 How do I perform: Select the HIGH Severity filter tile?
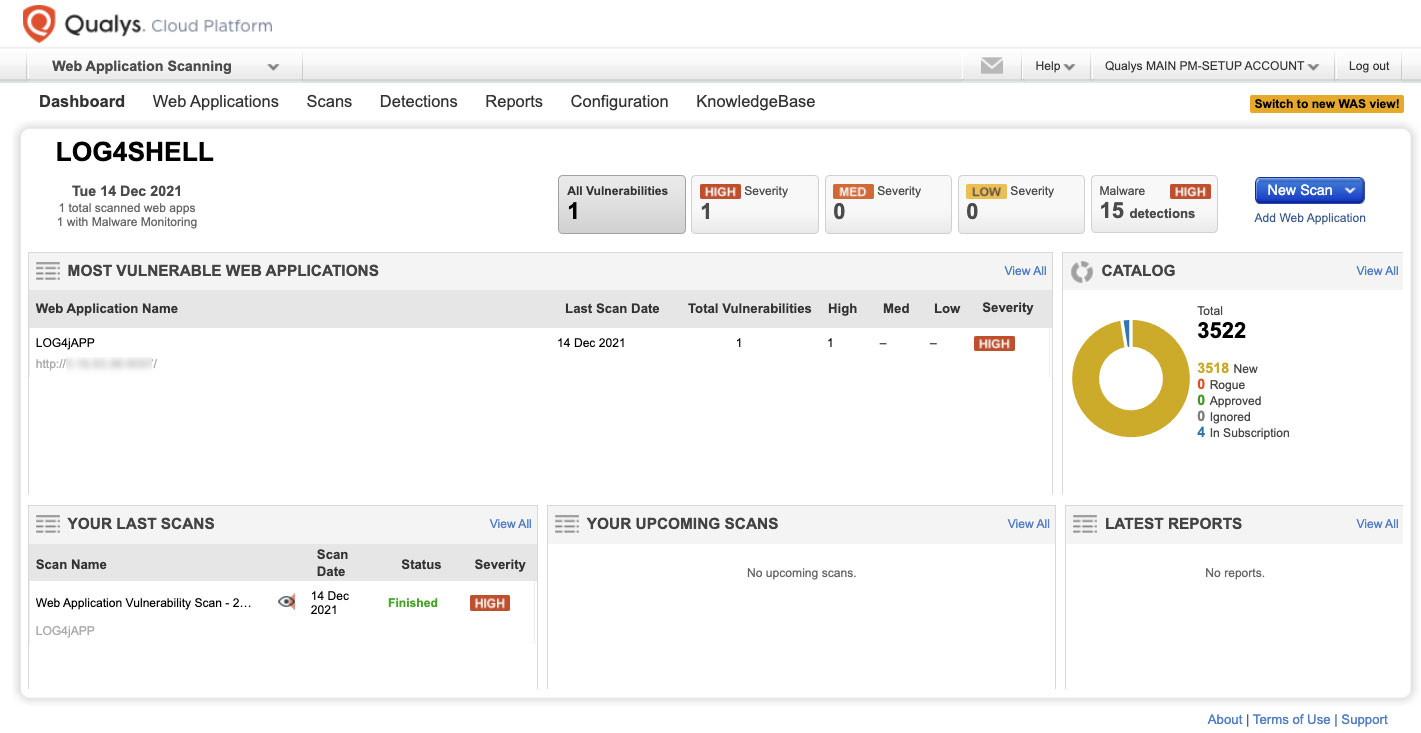(754, 204)
